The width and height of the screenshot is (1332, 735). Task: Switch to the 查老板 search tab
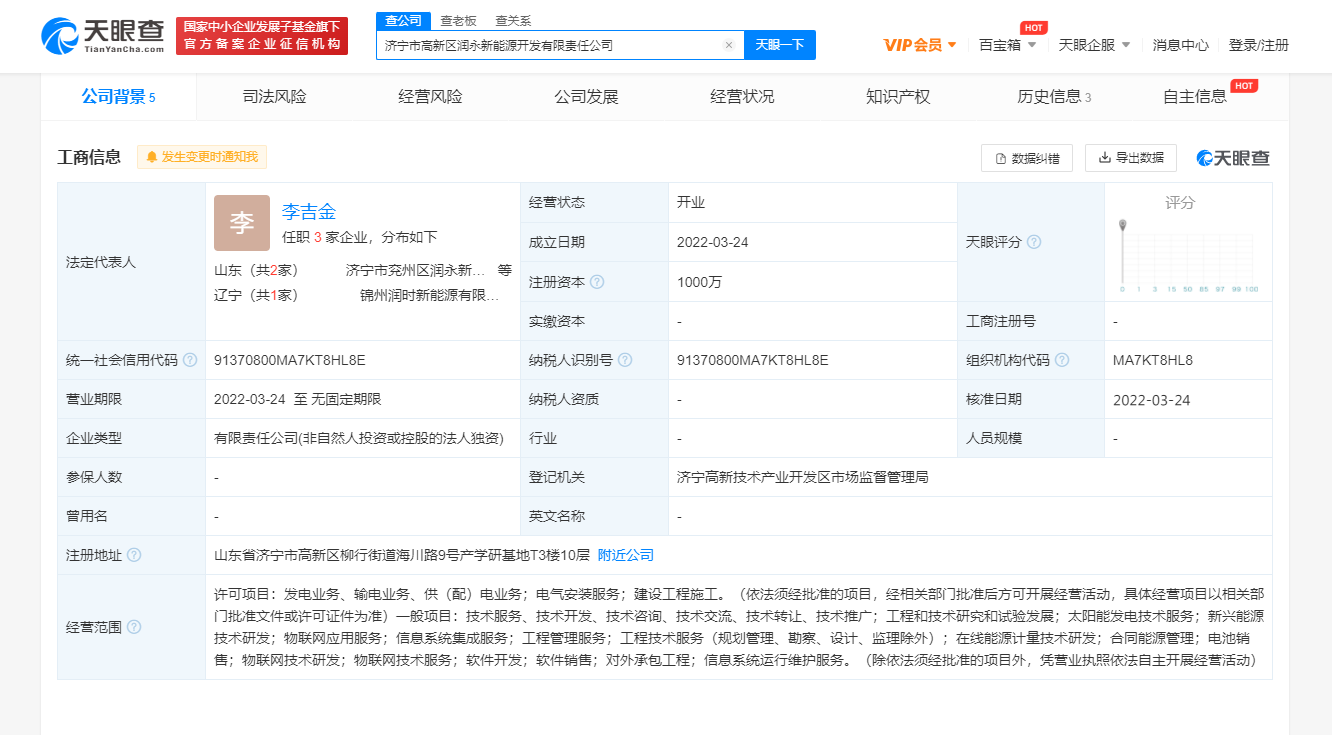pyautogui.click(x=459, y=21)
